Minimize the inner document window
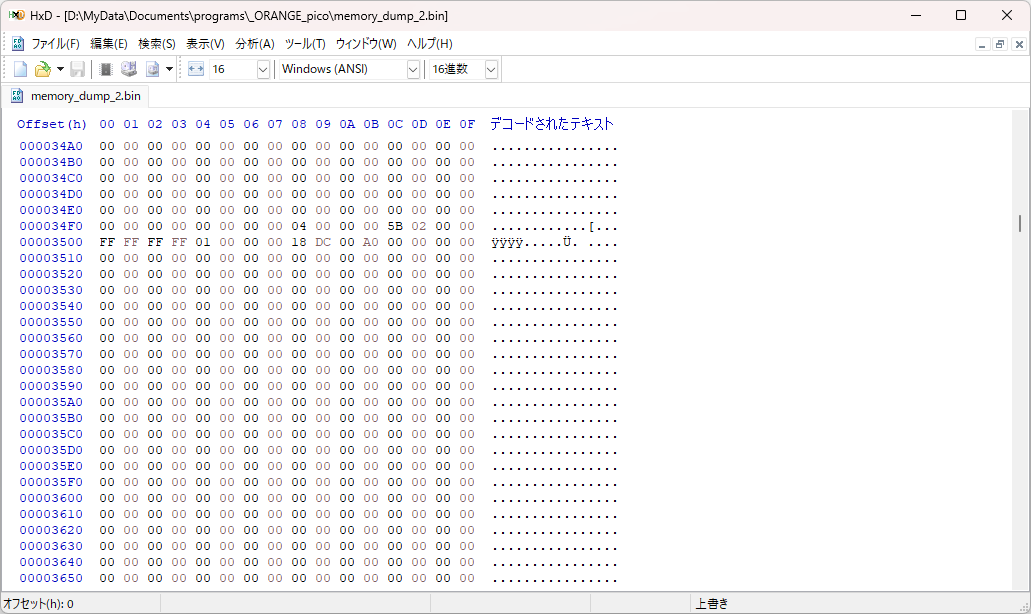 point(982,45)
